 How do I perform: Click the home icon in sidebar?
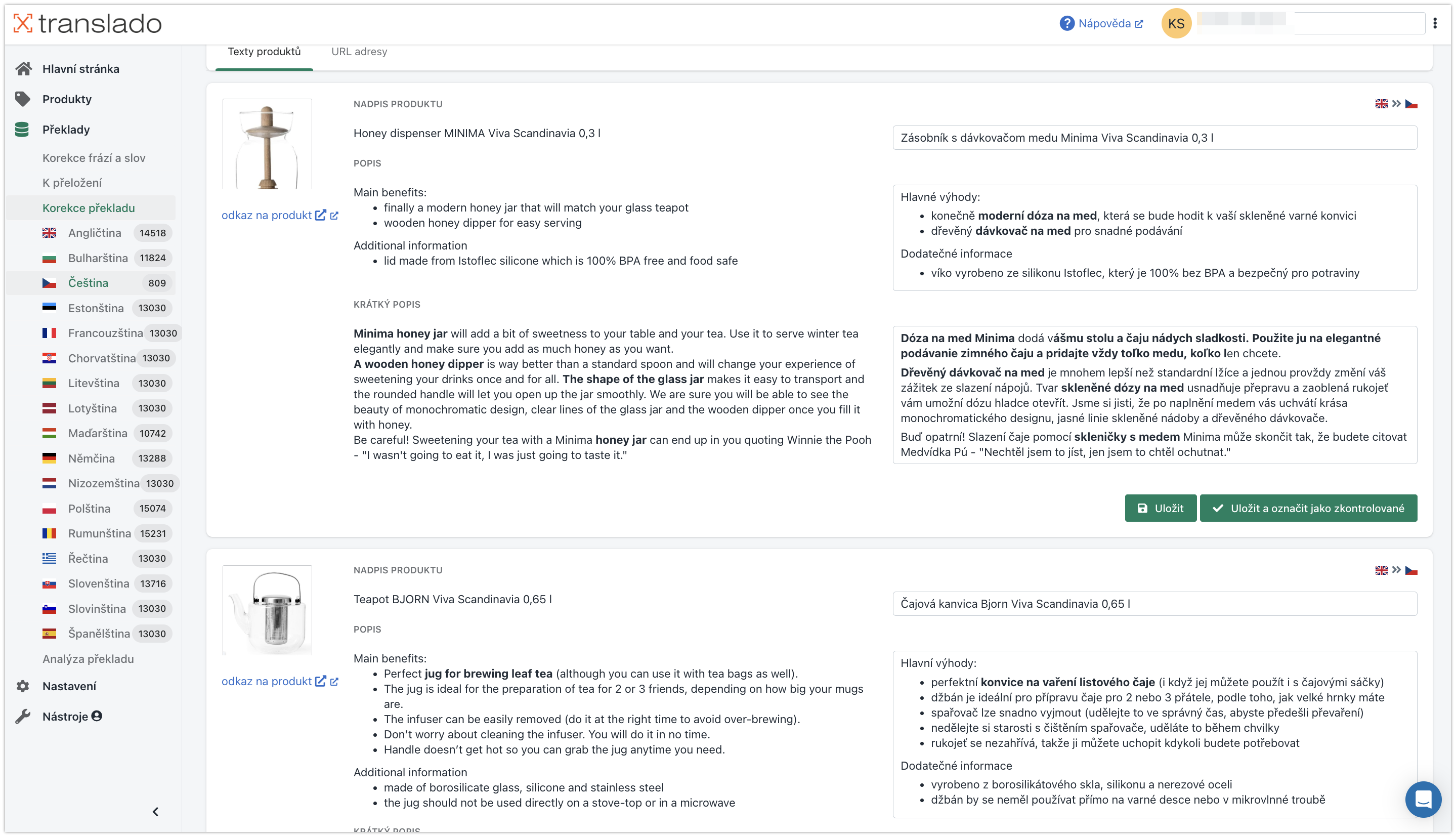[x=23, y=69]
